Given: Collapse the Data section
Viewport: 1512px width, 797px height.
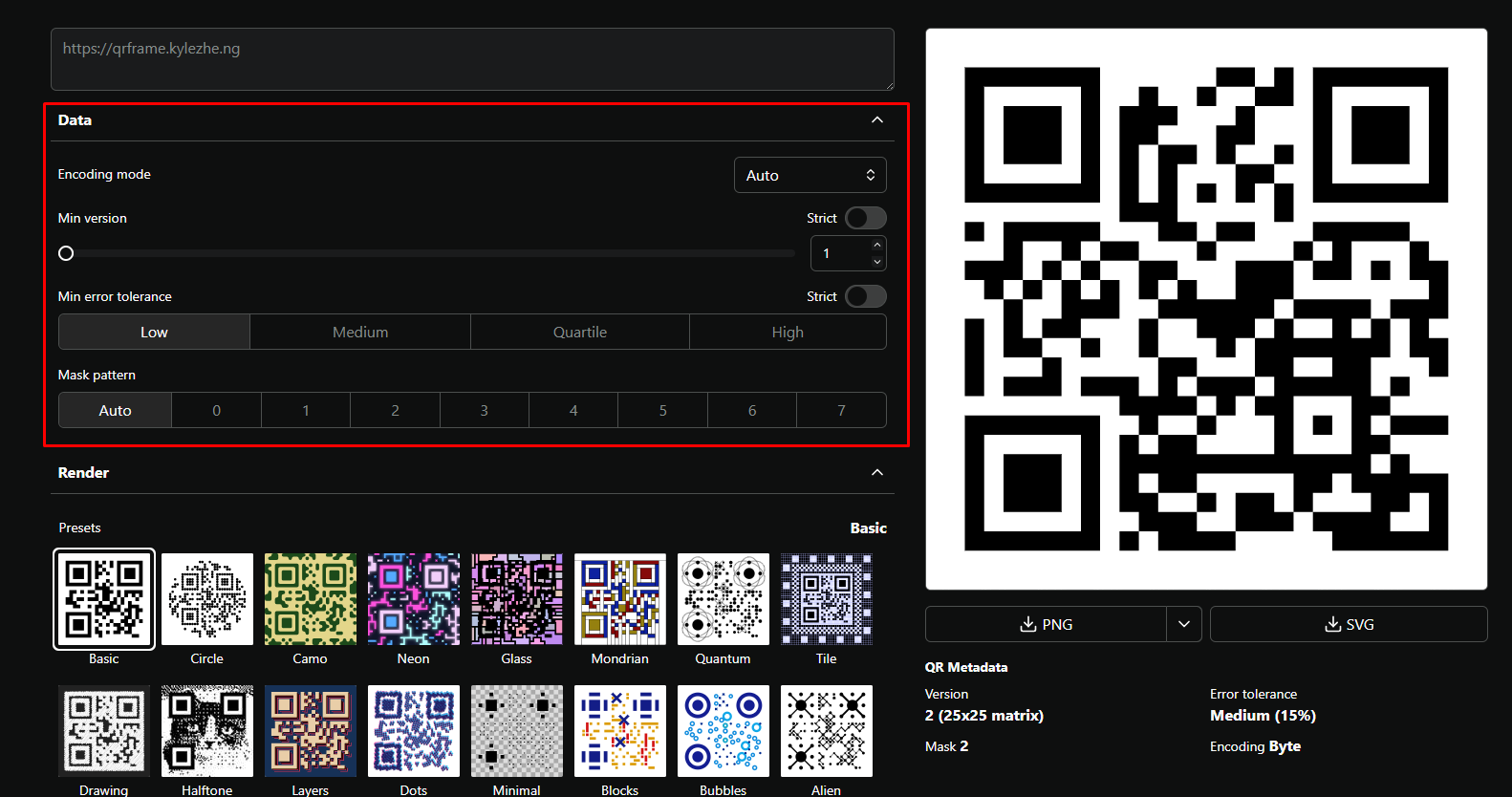Looking at the screenshot, I should 877,119.
